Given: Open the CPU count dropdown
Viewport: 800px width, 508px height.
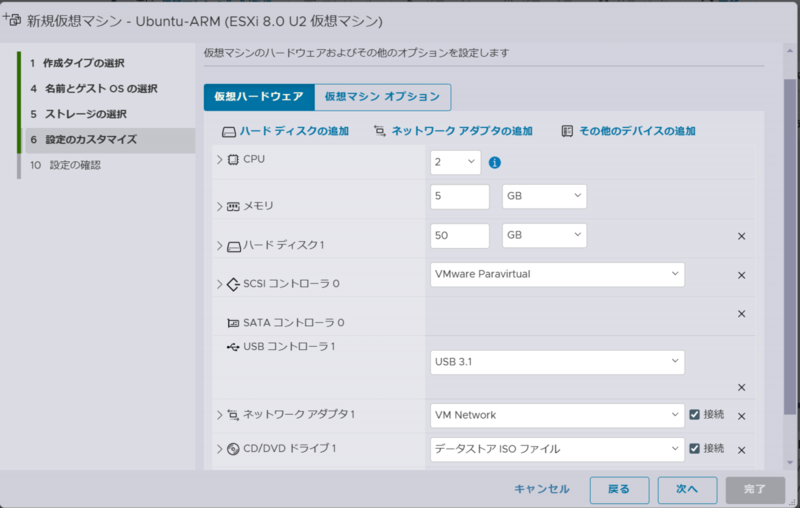Looking at the screenshot, I should [x=455, y=162].
